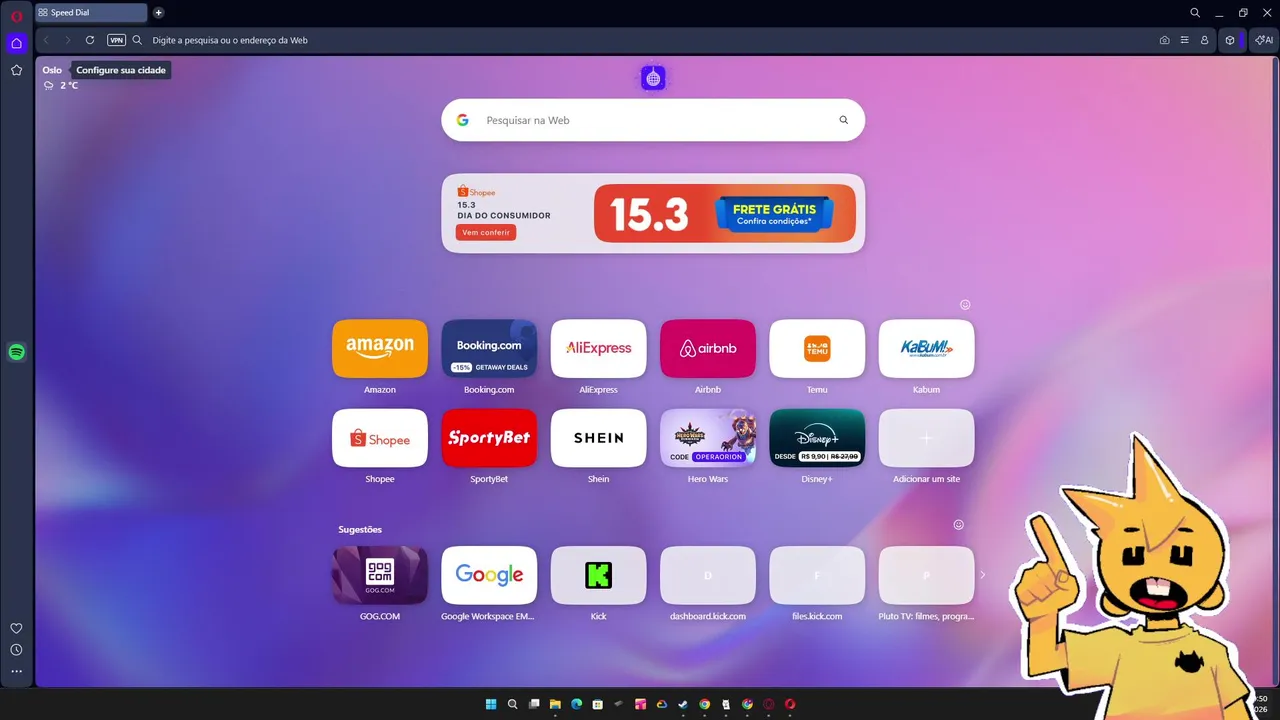
Task: Open the Amazon speed dial tile
Action: tap(380, 348)
